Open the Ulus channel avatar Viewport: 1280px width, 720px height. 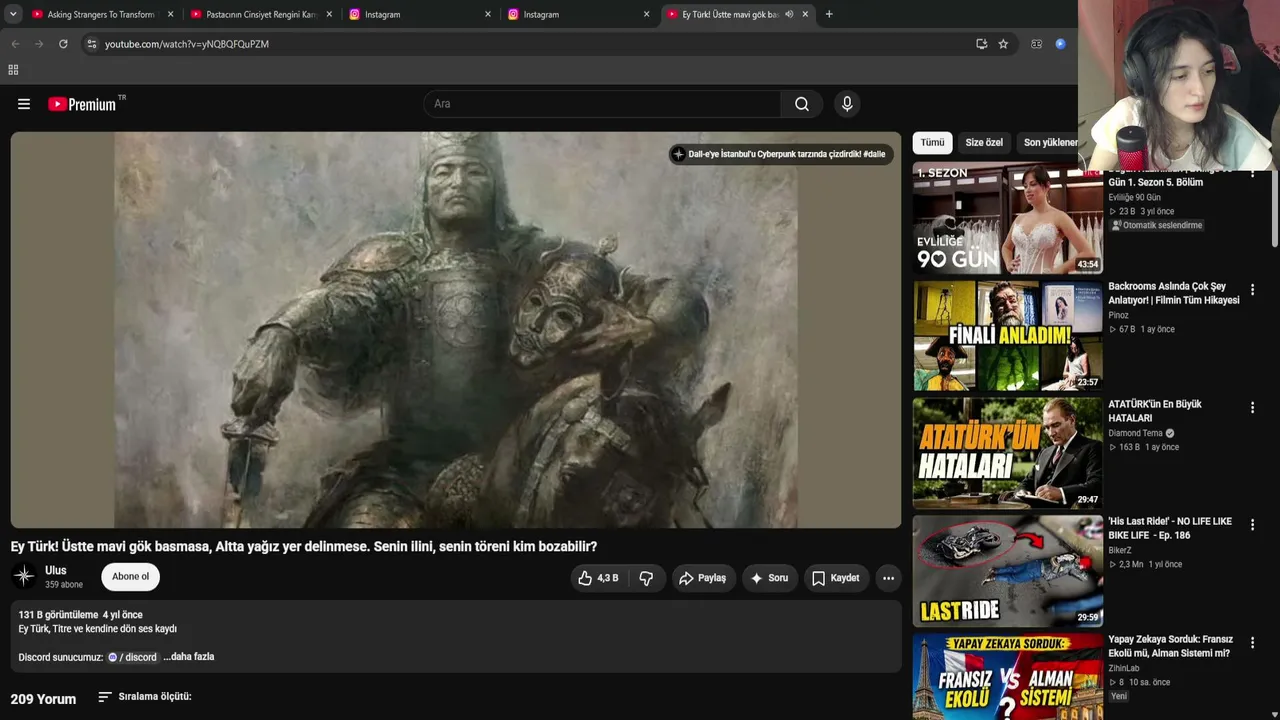(x=24, y=576)
